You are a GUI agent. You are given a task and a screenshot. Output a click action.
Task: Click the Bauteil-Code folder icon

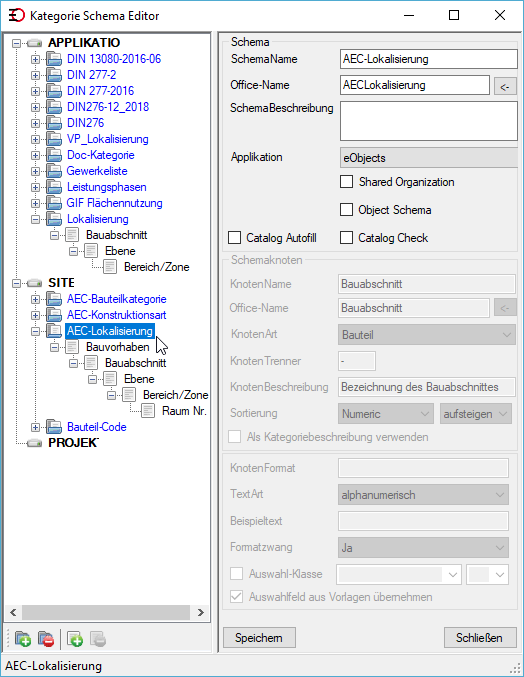click(x=54, y=427)
